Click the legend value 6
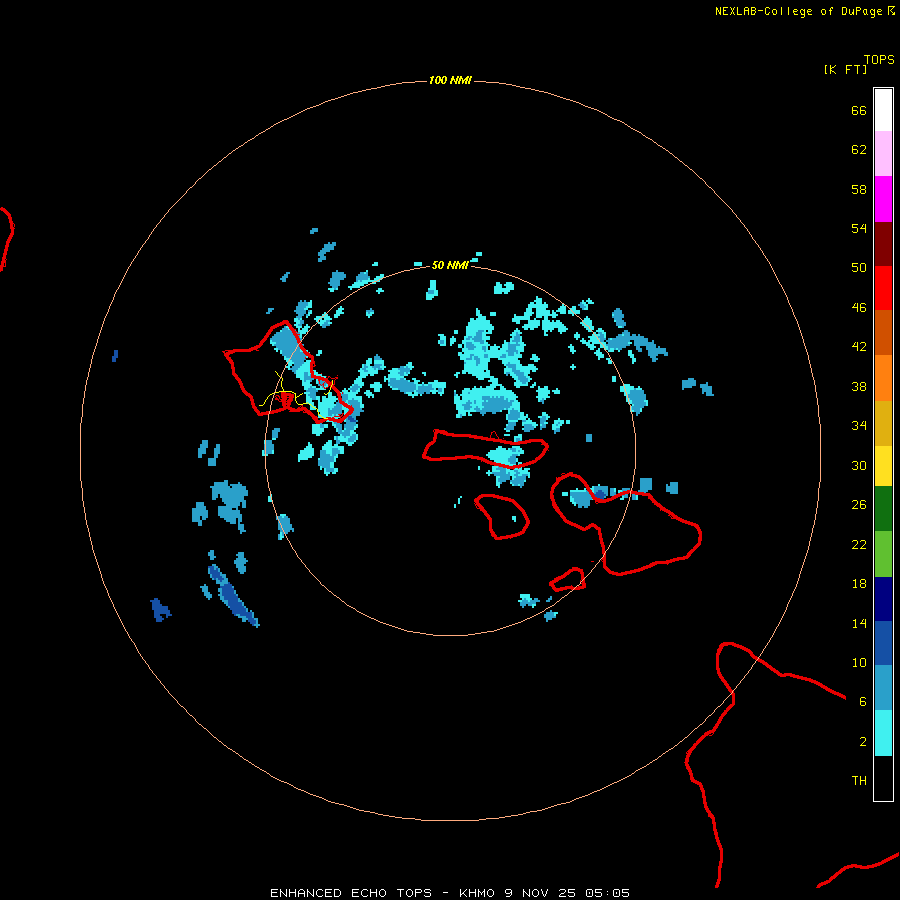 (x=863, y=701)
